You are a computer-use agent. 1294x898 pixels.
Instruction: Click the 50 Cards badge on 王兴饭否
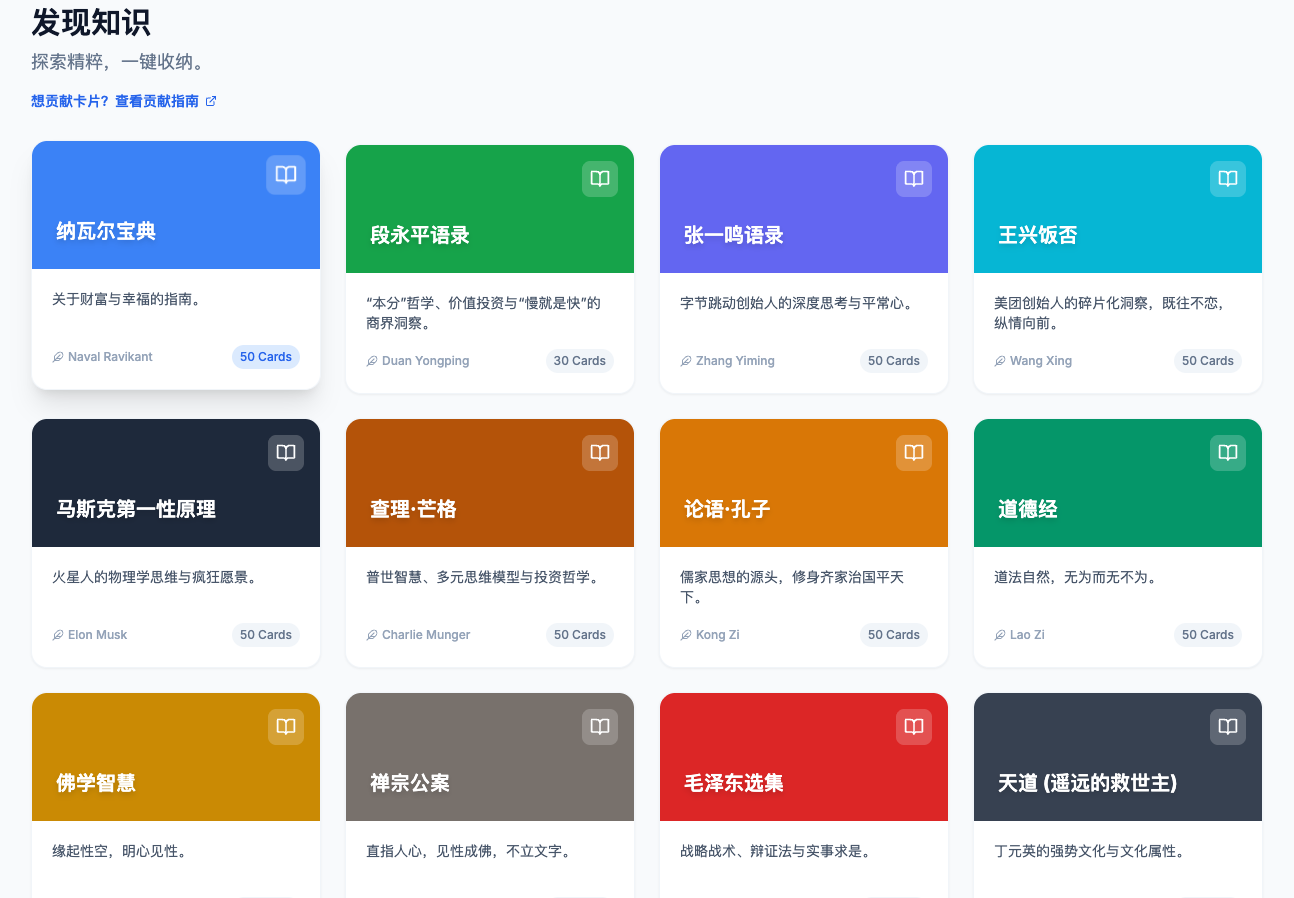(x=1208, y=361)
